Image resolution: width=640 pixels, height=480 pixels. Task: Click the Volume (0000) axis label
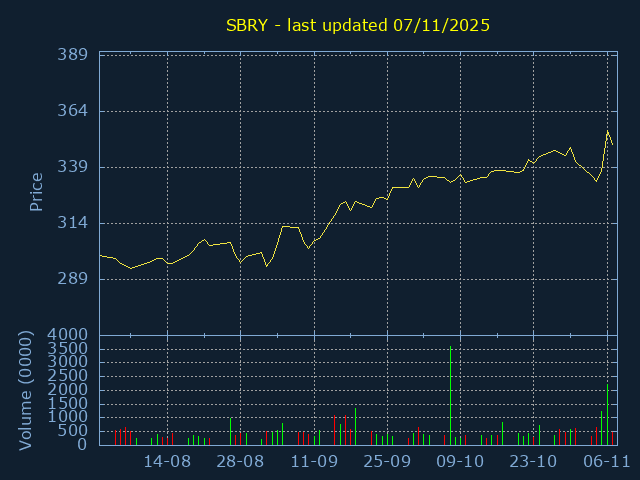[26, 390]
